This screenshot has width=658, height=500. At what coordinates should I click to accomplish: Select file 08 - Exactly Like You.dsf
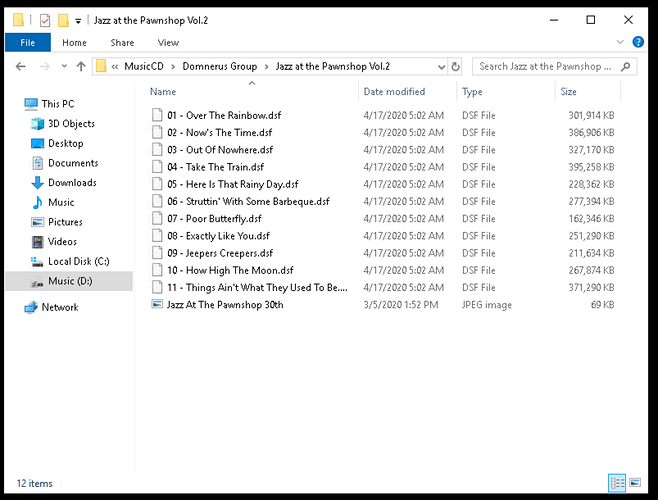click(x=218, y=236)
